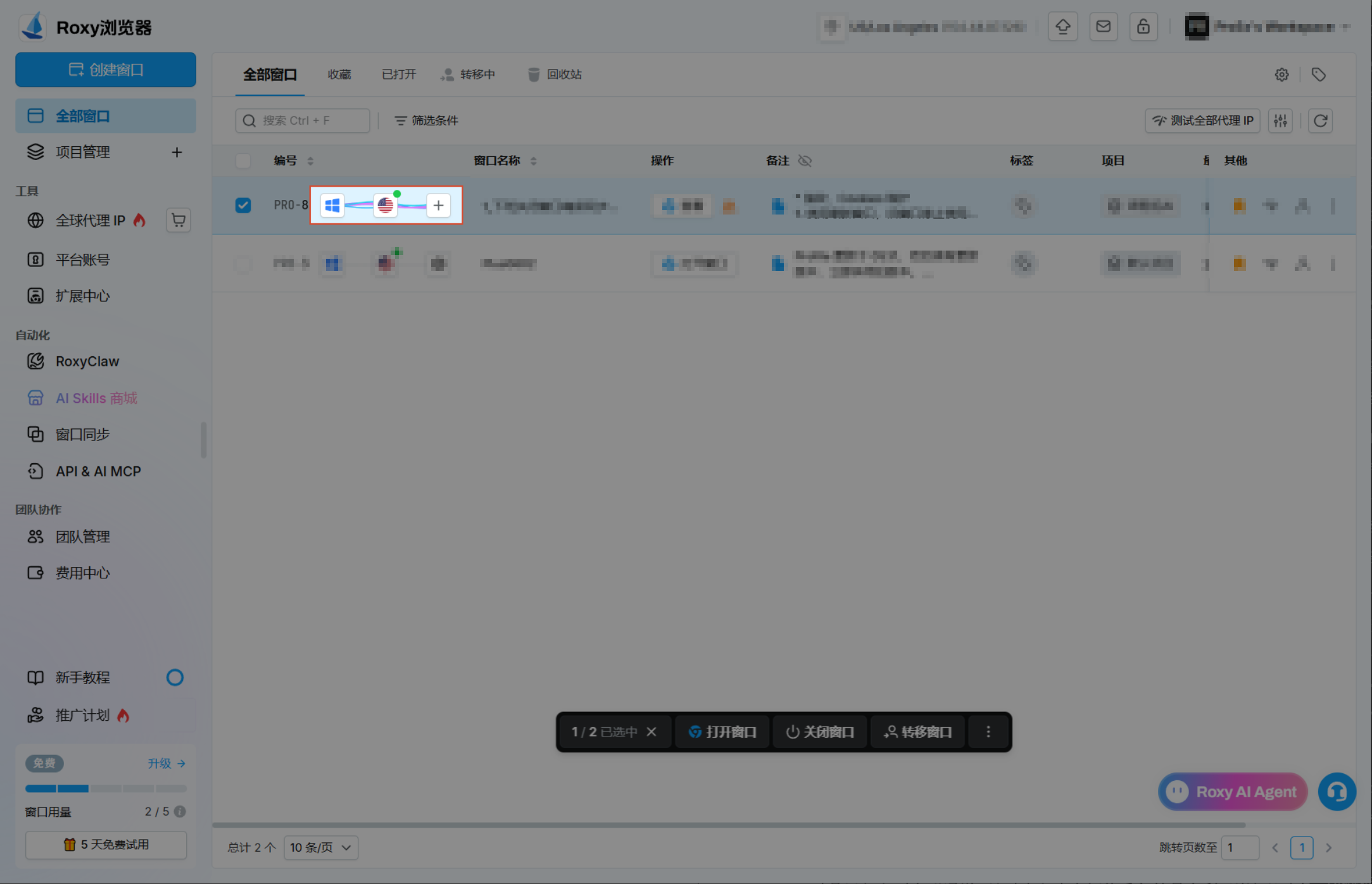Click 打开窗口 in the action bar
1372x884 pixels.
point(722,731)
